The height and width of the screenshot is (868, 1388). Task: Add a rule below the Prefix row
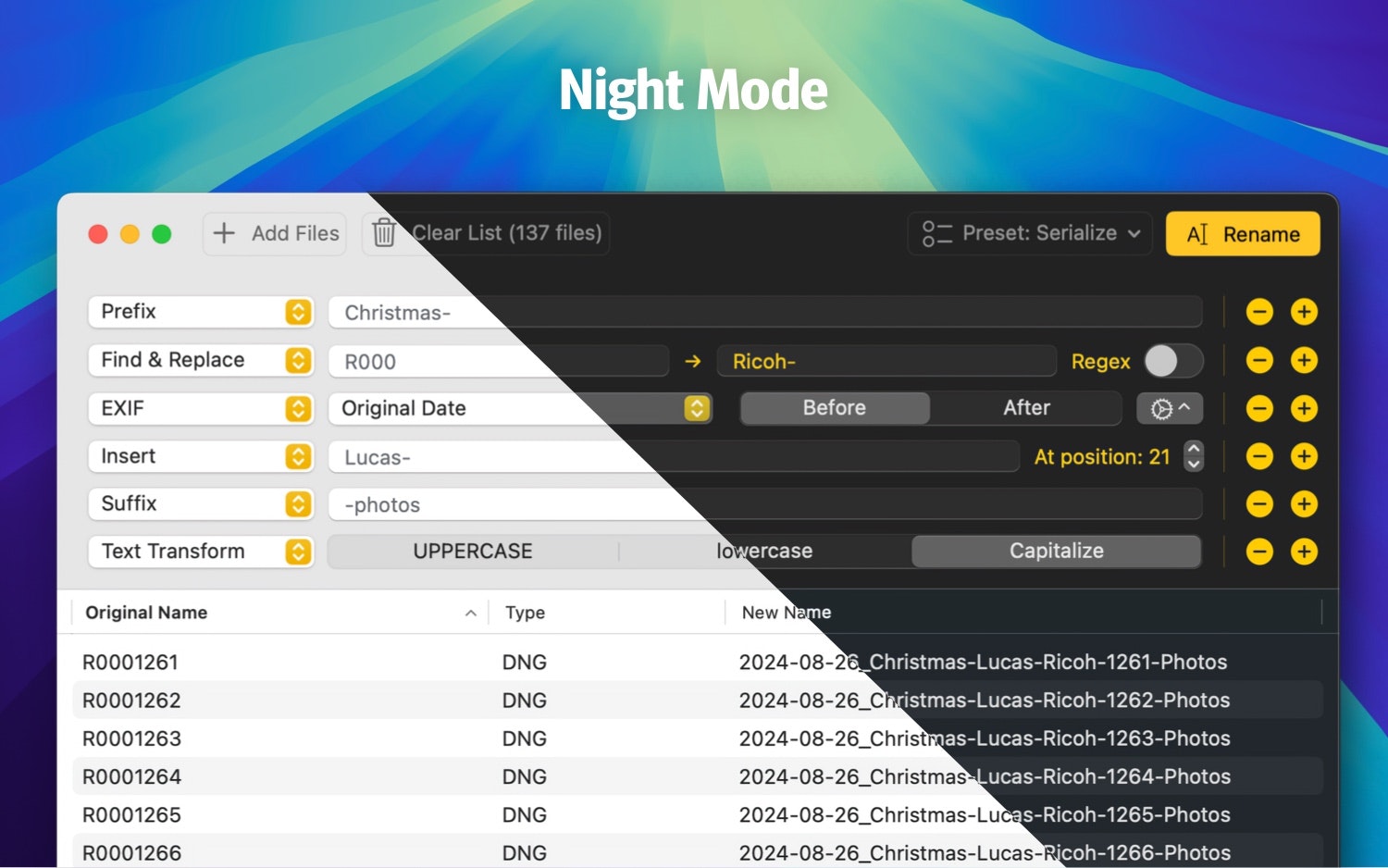[x=1304, y=312]
